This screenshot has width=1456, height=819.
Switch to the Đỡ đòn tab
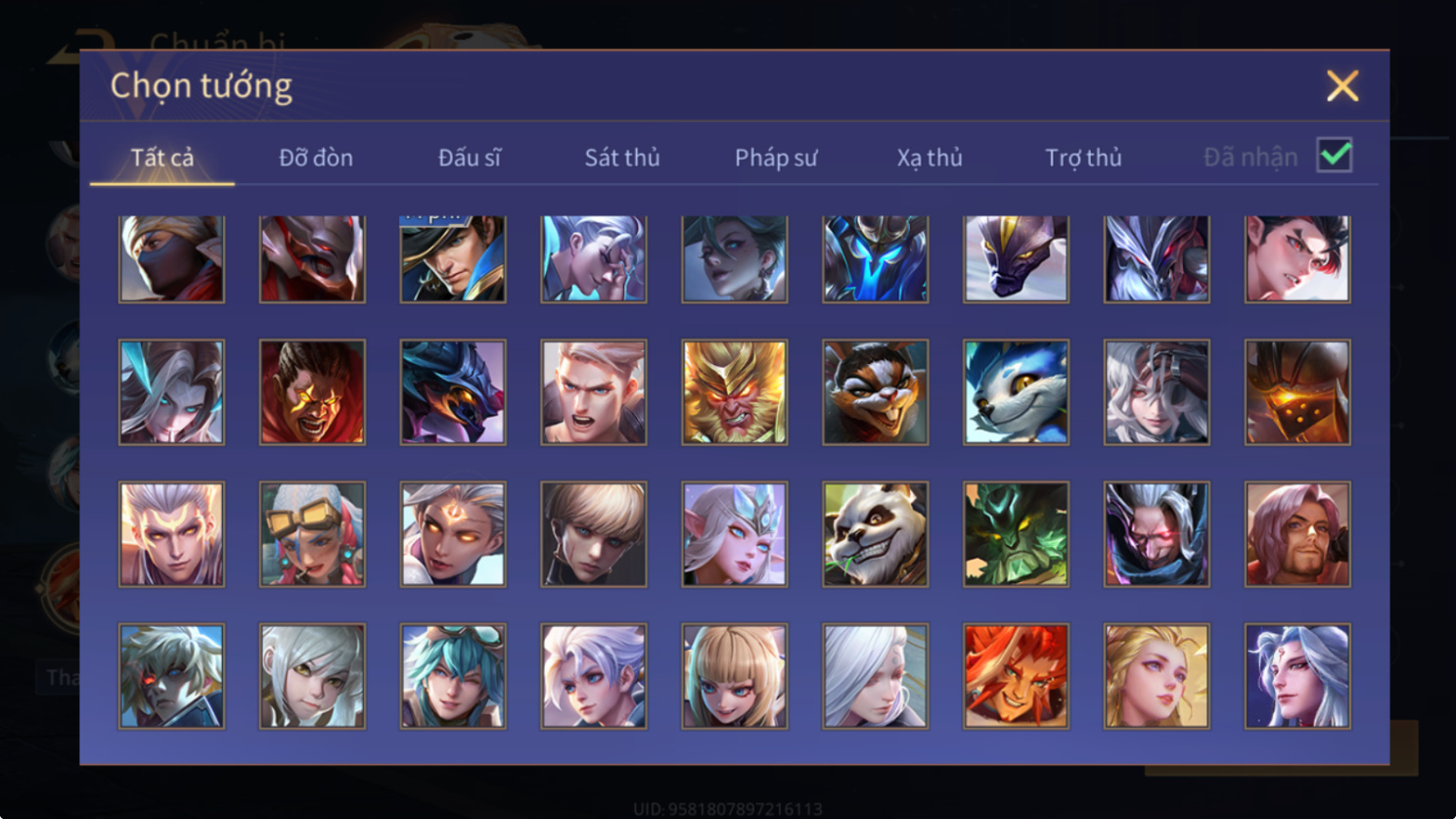tap(316, 158)
